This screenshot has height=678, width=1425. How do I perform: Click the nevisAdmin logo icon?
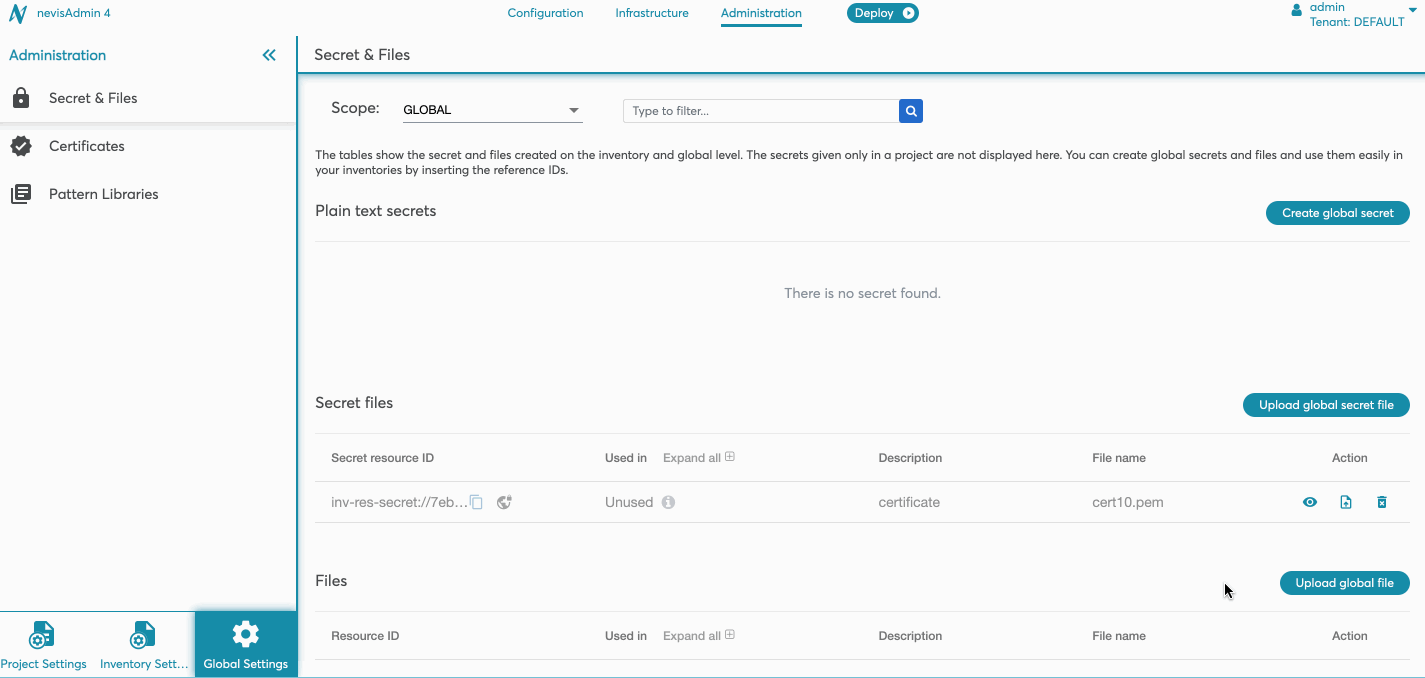17,14
